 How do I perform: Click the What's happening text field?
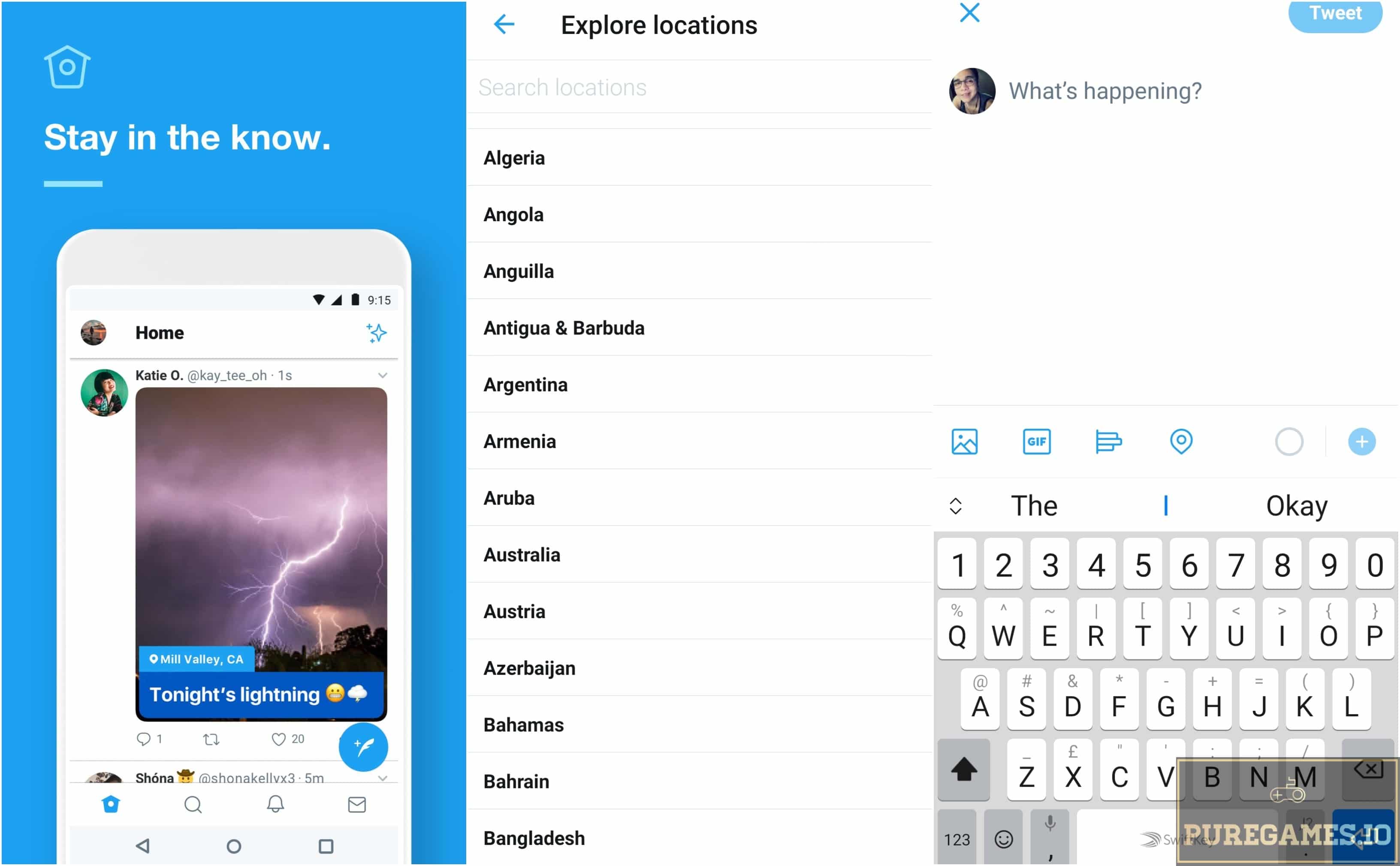point(1105,90)
